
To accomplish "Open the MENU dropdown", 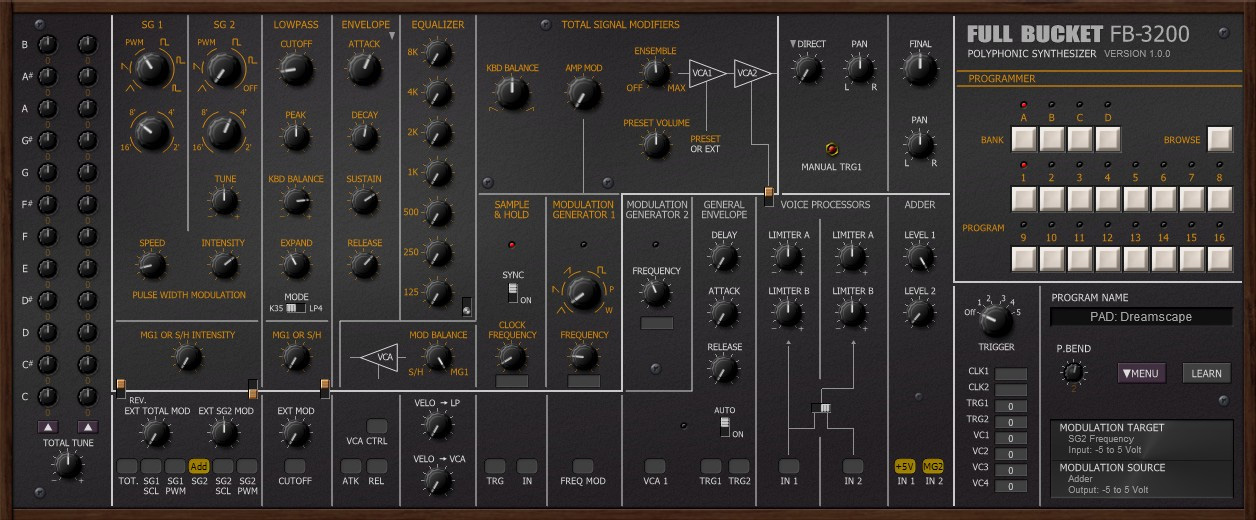I will pyautogui.click(x=1141, y=373).
